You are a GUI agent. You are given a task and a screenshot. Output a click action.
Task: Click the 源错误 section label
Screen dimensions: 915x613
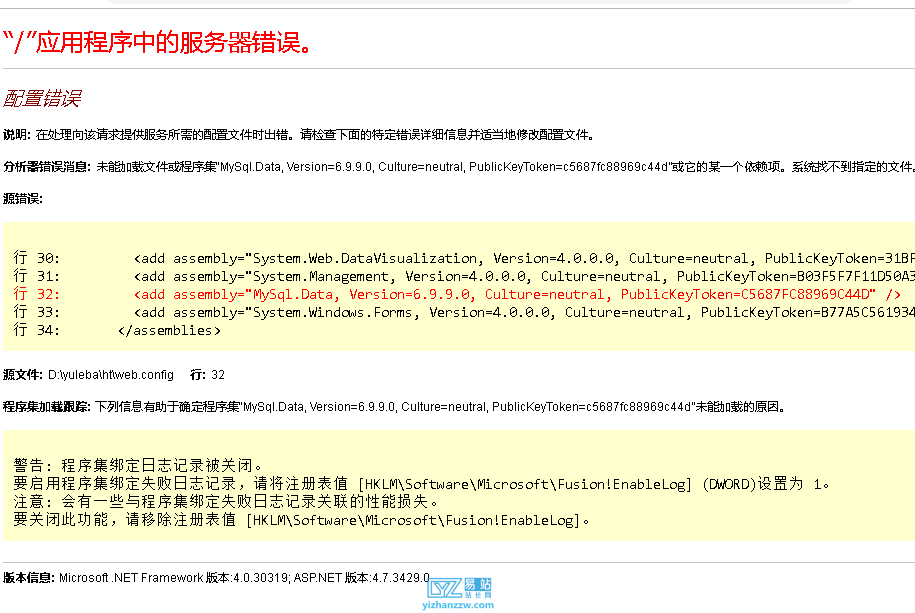pyautogui.click(x=22, y=198)
